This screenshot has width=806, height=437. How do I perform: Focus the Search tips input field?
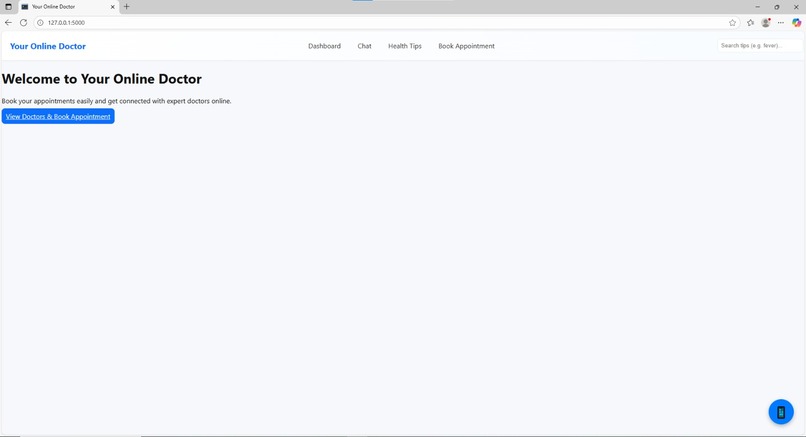pos(759,46)
